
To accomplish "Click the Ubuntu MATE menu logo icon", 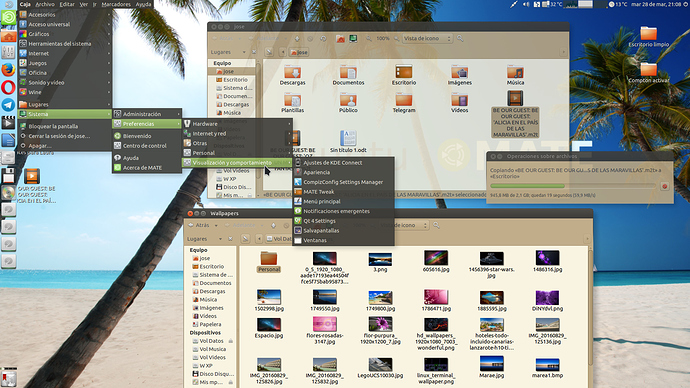I will point(8,17).
